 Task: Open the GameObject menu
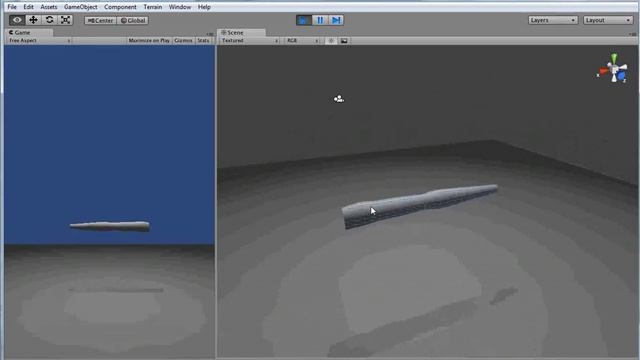click(x=80, y=7)
